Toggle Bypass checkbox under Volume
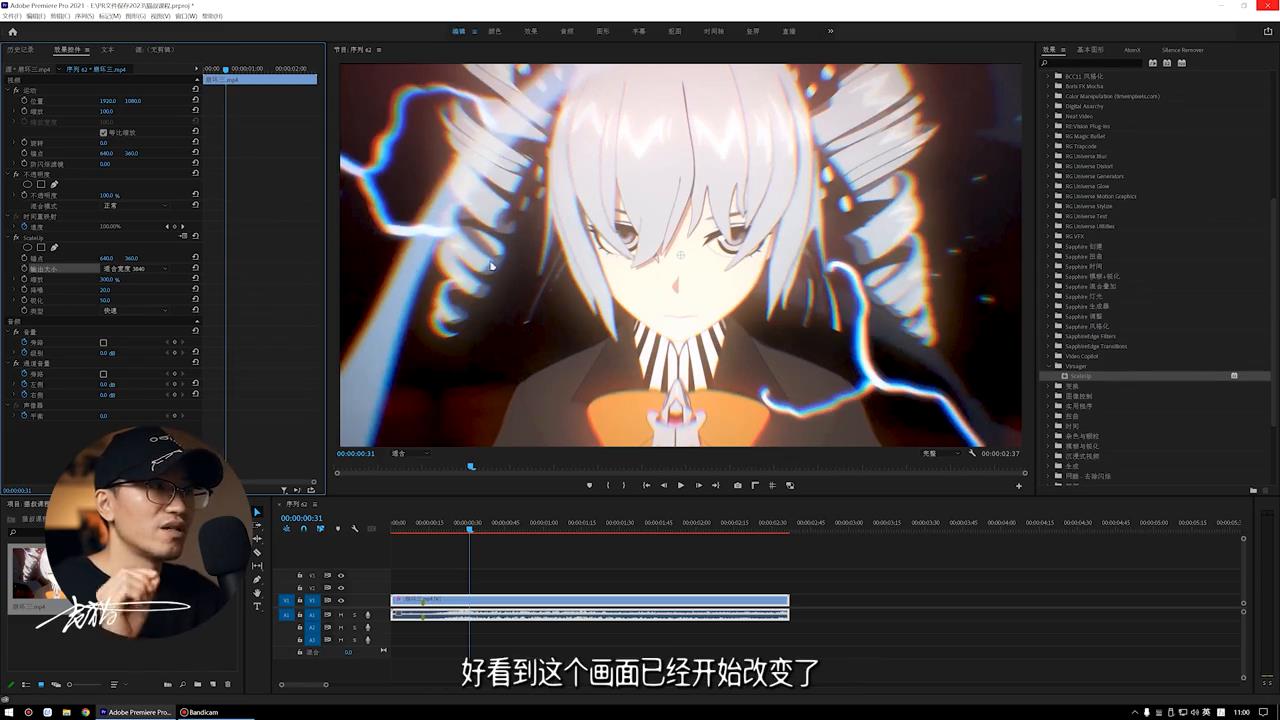Screen dimensions: 1280x720 [103, 343]
